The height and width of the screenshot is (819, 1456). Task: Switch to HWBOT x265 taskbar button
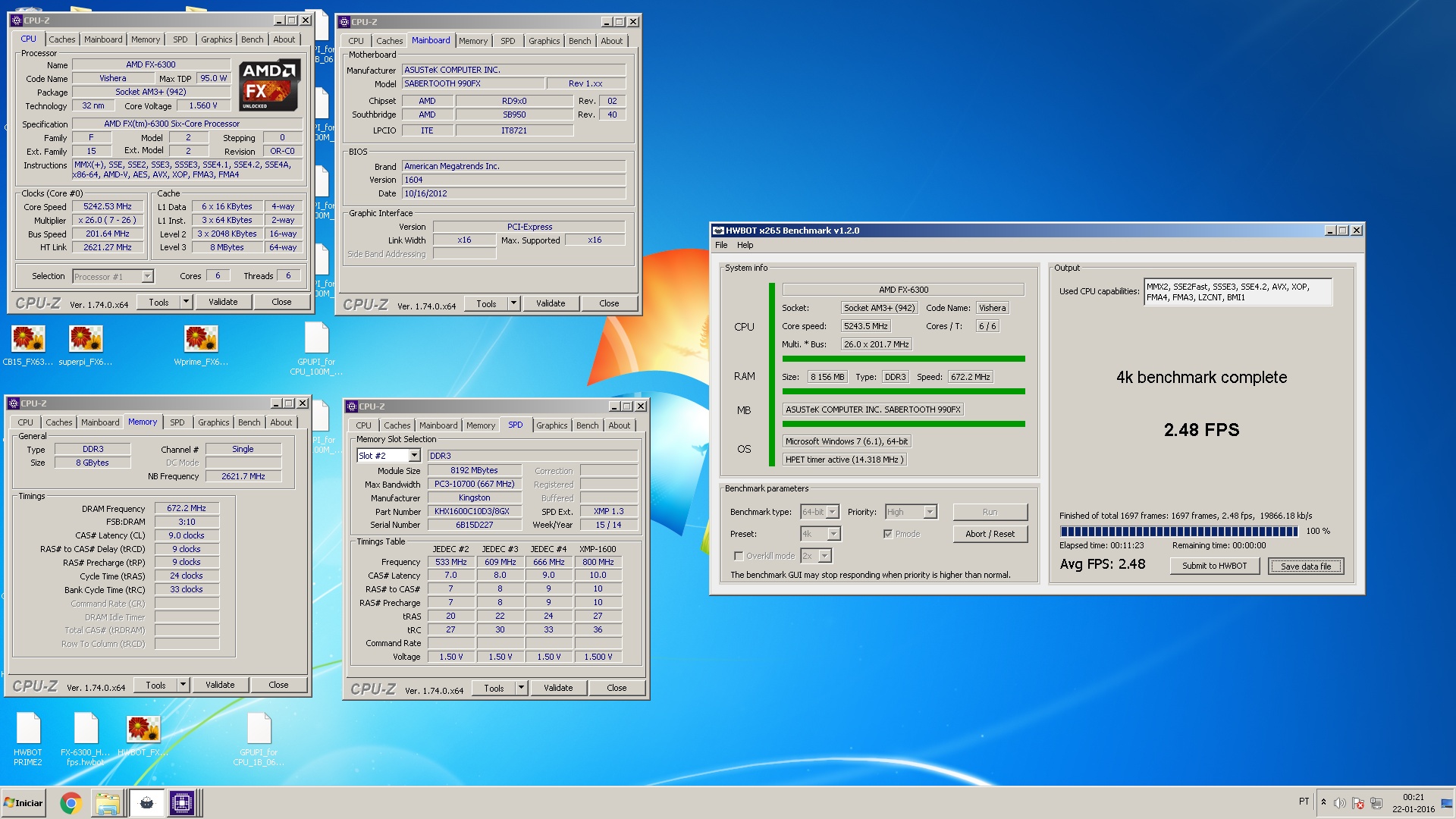[146, 802]
